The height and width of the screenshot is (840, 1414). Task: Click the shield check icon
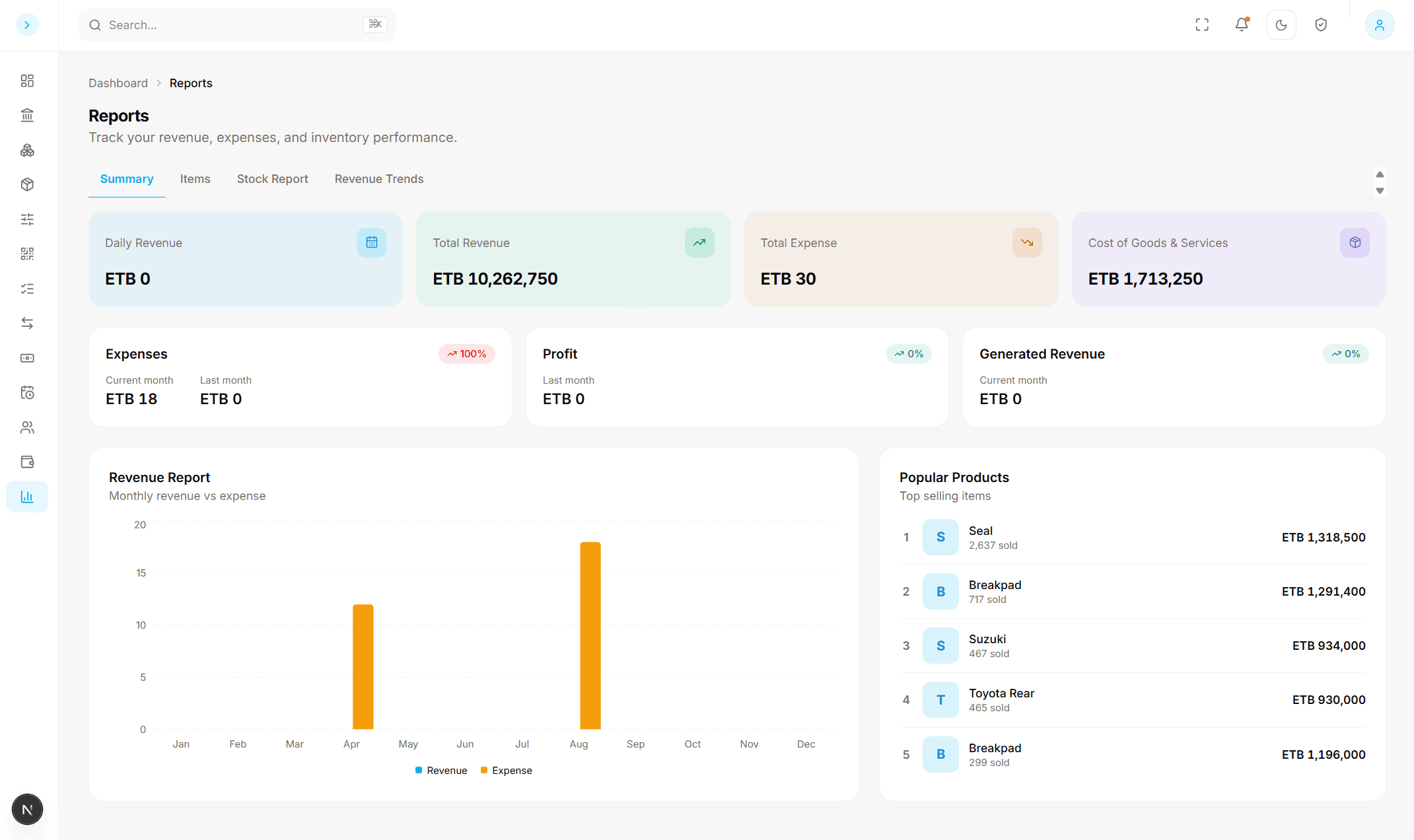click(1321, 25)
